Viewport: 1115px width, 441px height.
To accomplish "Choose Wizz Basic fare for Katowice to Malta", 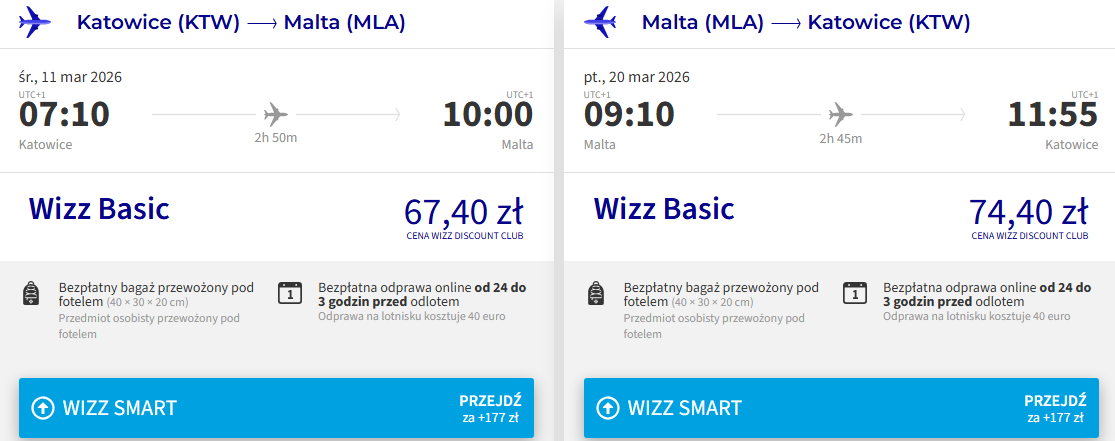I will 99,209.
